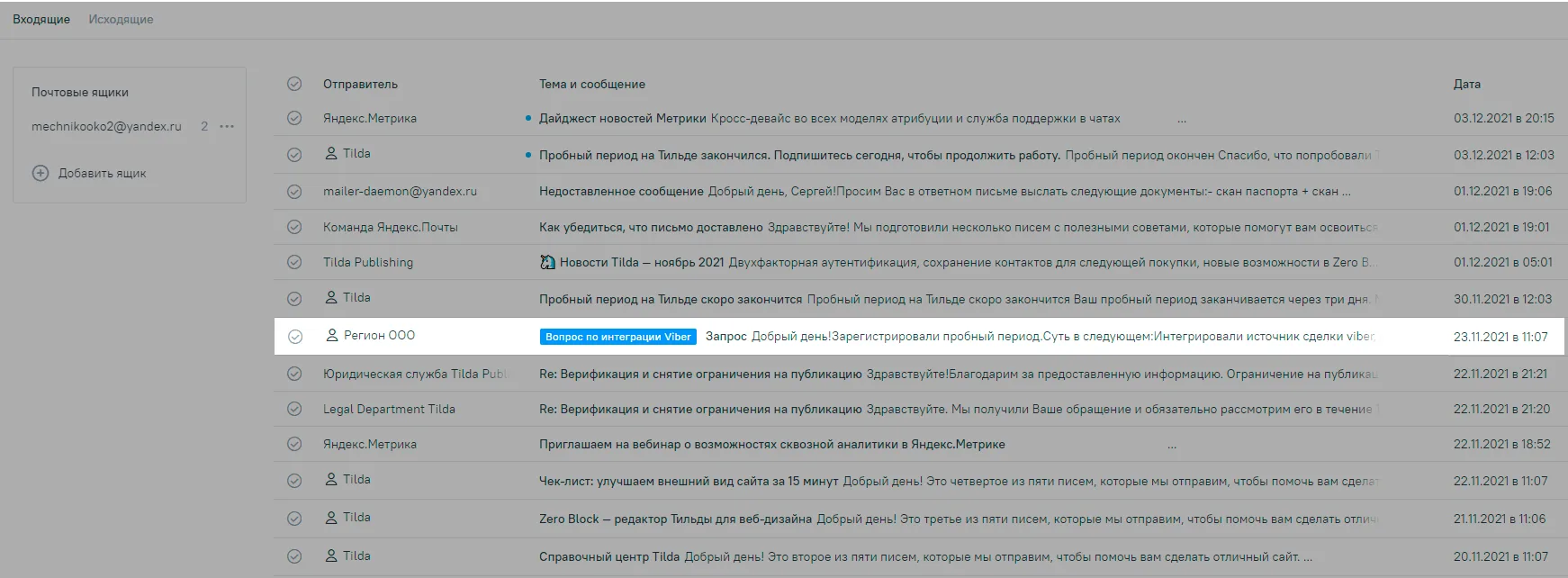Image resolution: width=1568 pixels, height=578 pixels.
Task: Check the circle for Яндекс.Метрика digest message
Action: [294, 118]
